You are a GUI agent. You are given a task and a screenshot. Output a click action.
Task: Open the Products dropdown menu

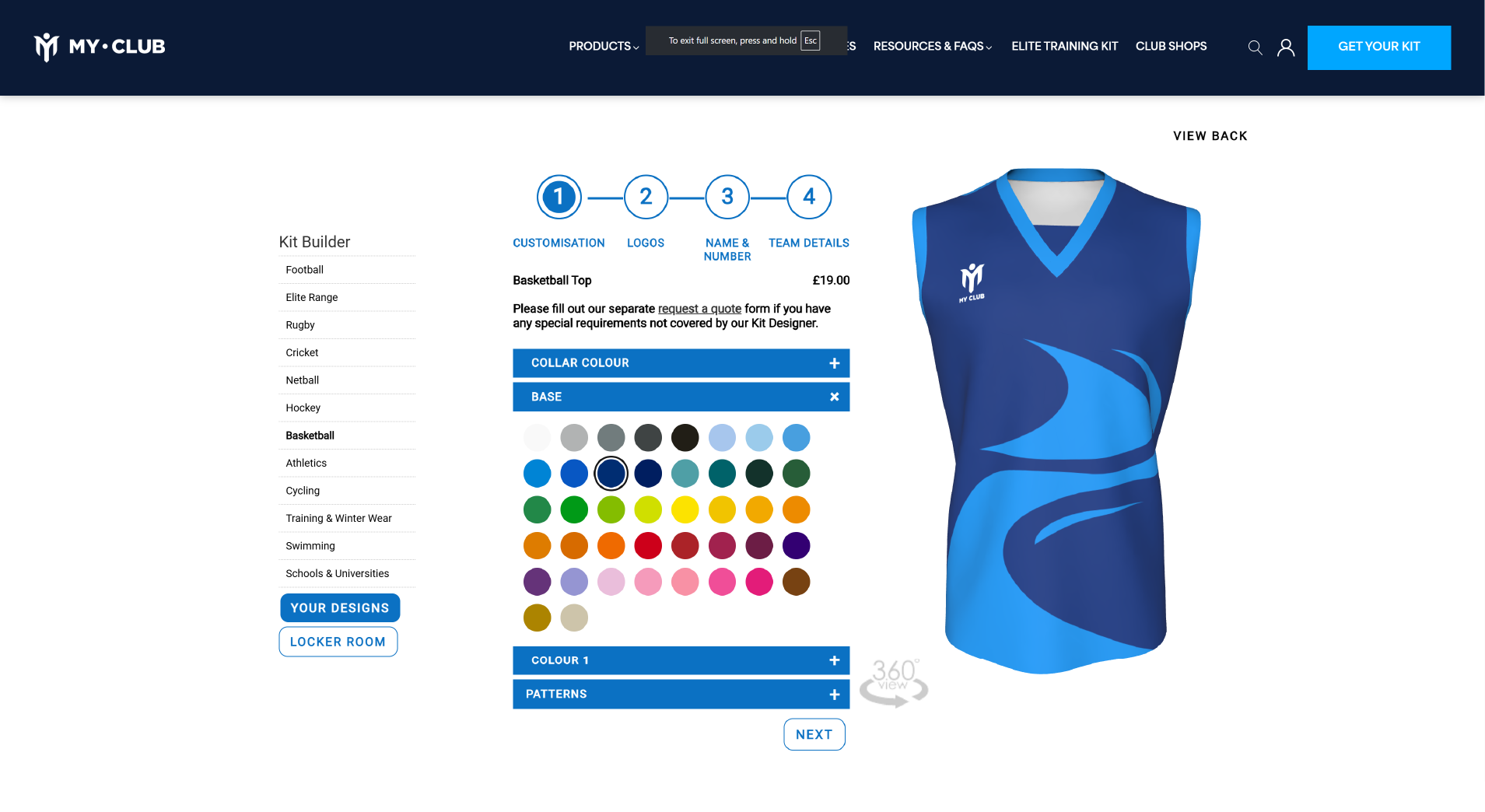click(x=604, y=47)
